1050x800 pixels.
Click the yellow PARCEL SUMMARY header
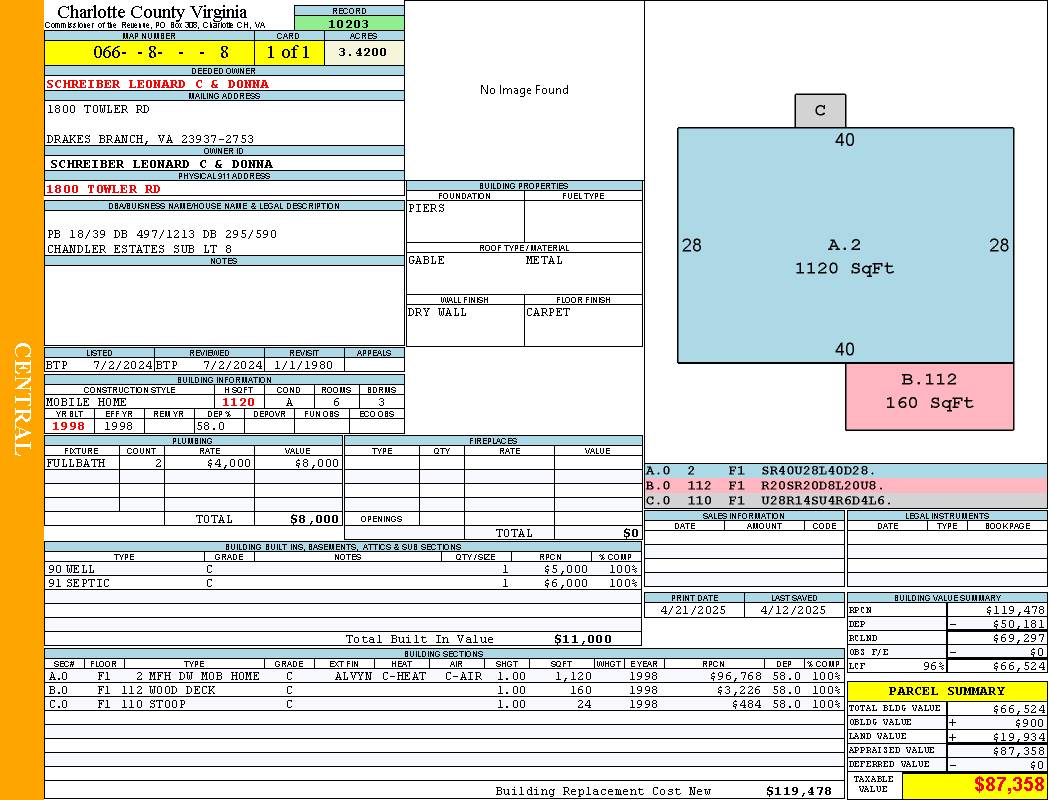tap(946, 691)
